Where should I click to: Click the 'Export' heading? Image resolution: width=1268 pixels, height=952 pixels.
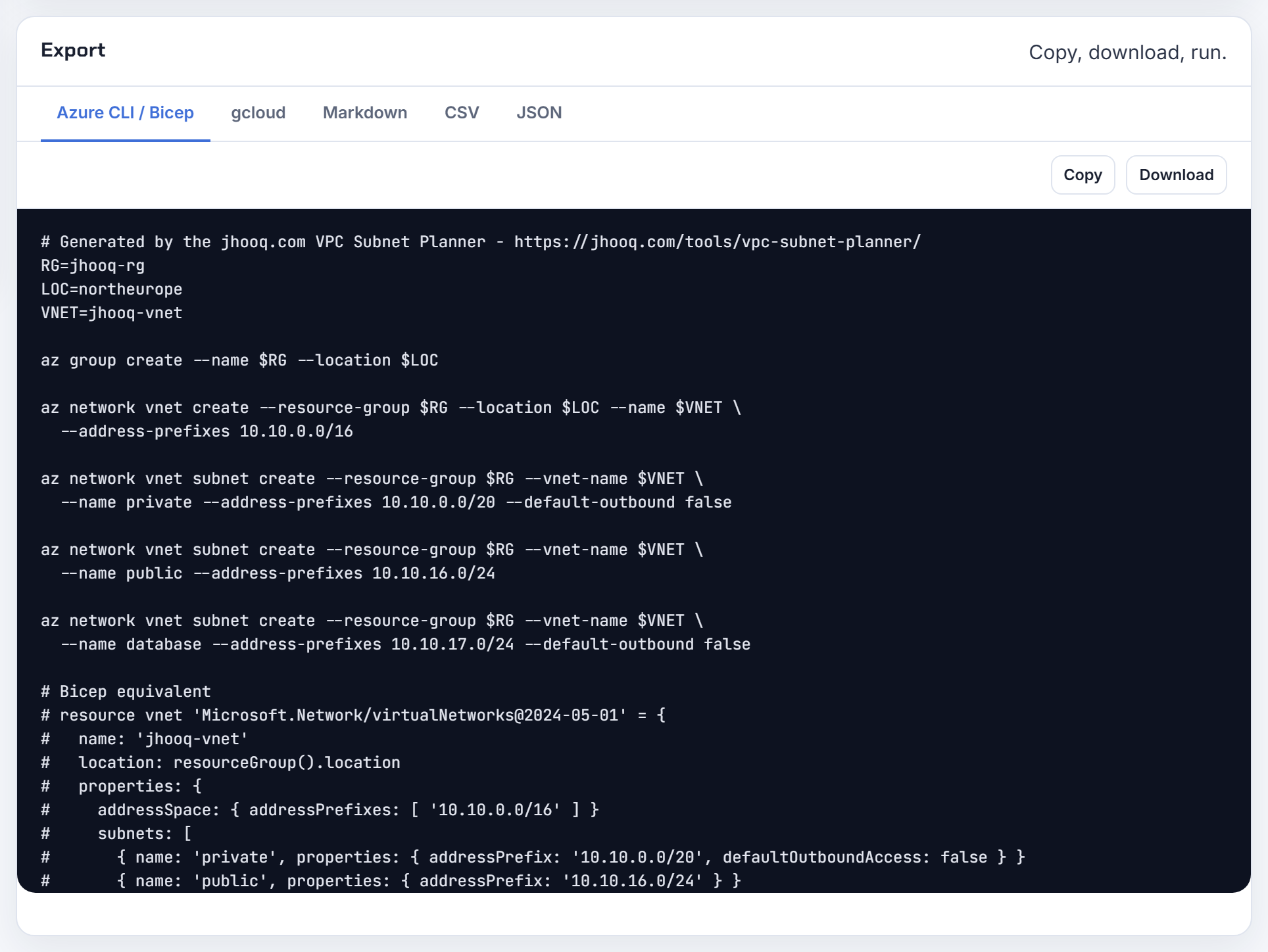coord(73,50)
